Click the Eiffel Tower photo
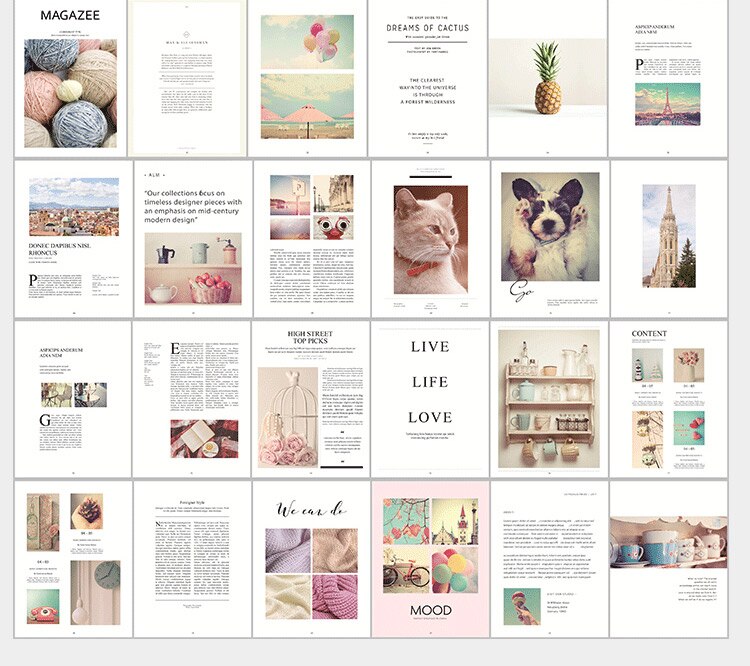The width and height of the screenshot is (750, 666). pyautogui.click(x=667, y=104)
